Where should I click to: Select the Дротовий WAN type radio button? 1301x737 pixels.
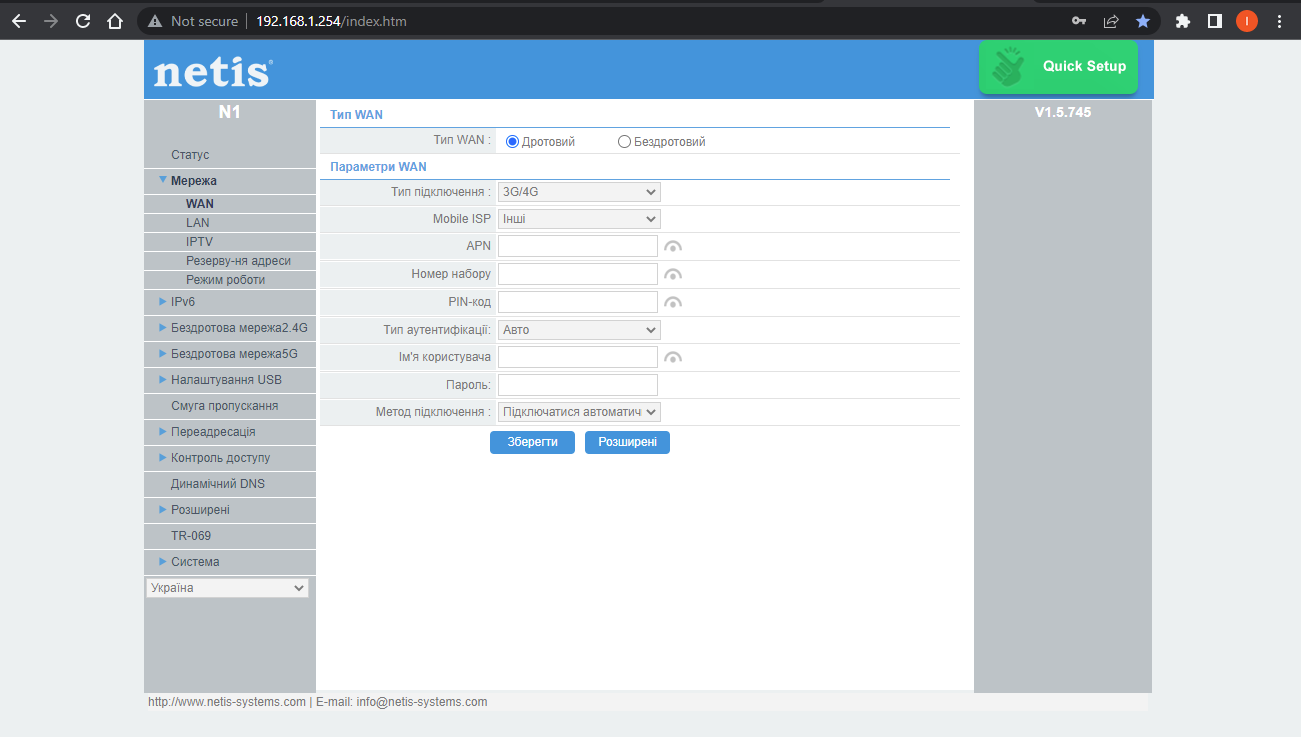coord(512,142)
